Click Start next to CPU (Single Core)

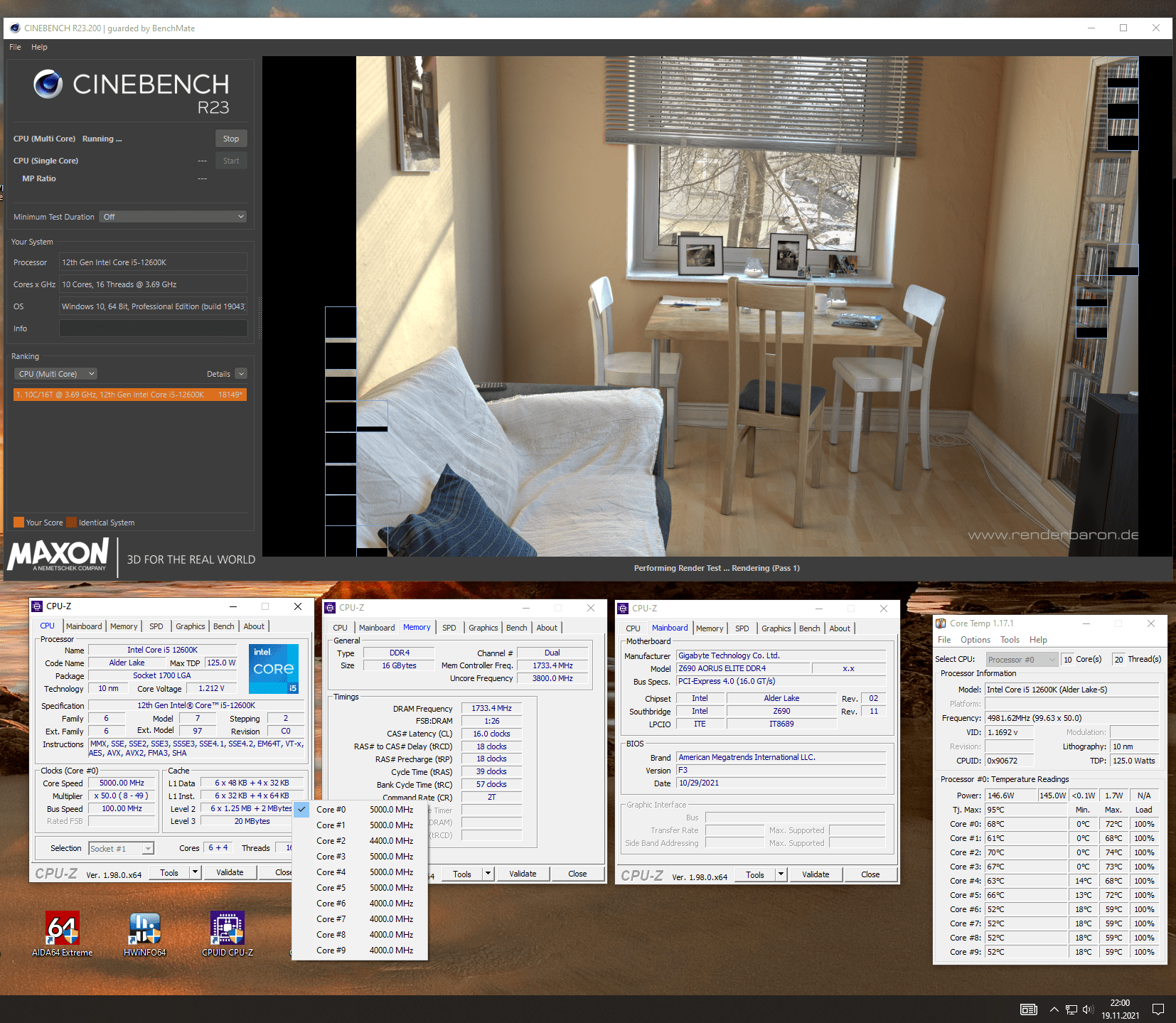tap(231, 161)
